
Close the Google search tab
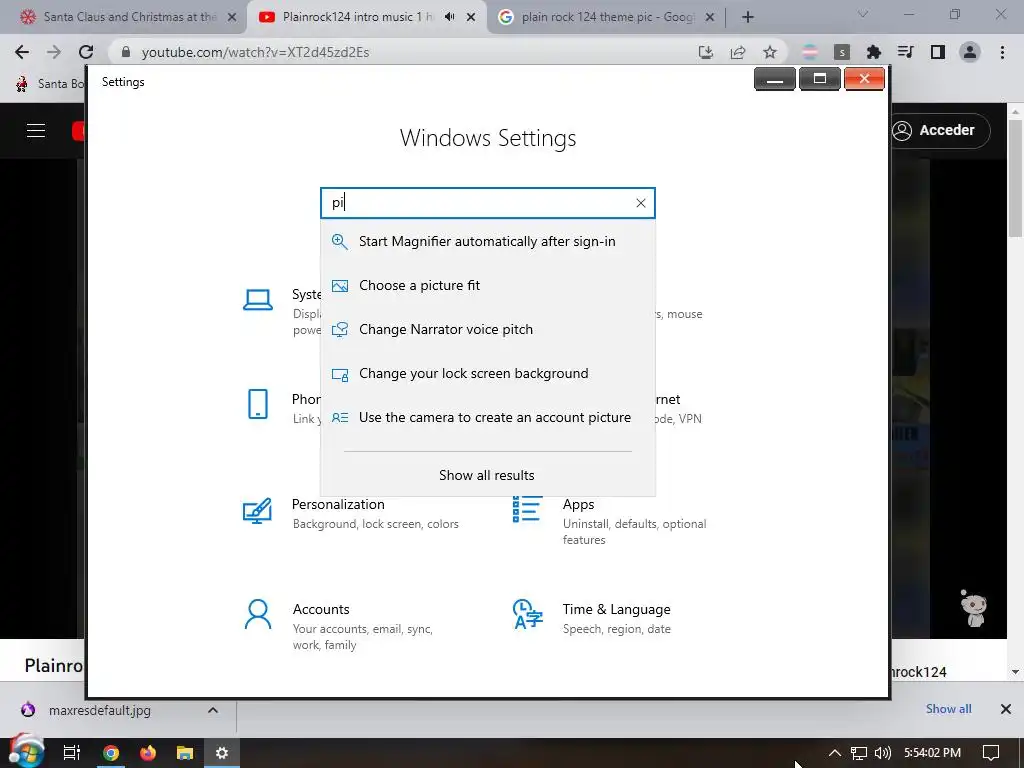point(711,18)
